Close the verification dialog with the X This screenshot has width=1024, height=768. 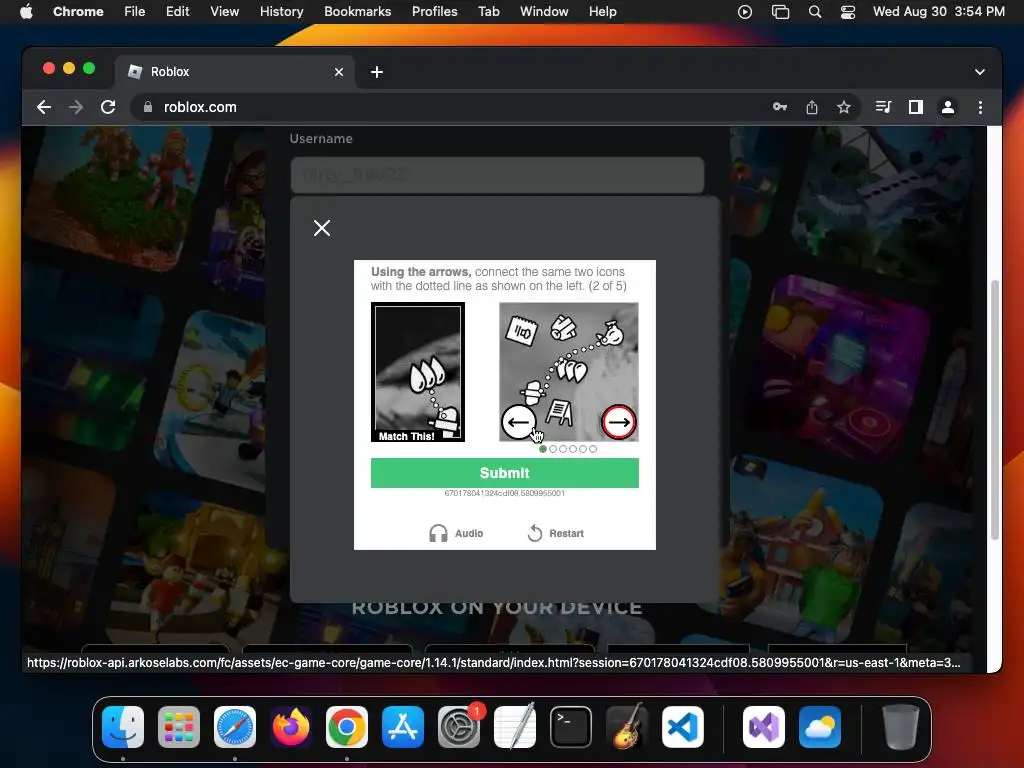321,228
